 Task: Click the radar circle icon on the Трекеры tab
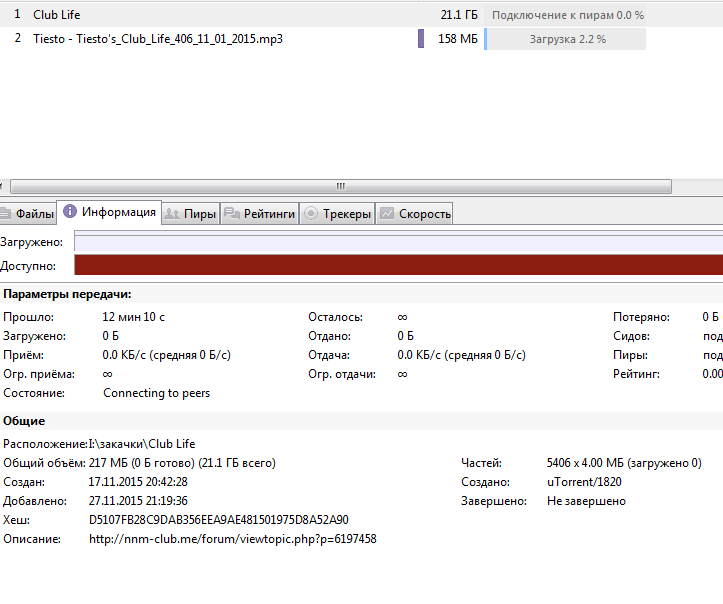click(311, 213)
